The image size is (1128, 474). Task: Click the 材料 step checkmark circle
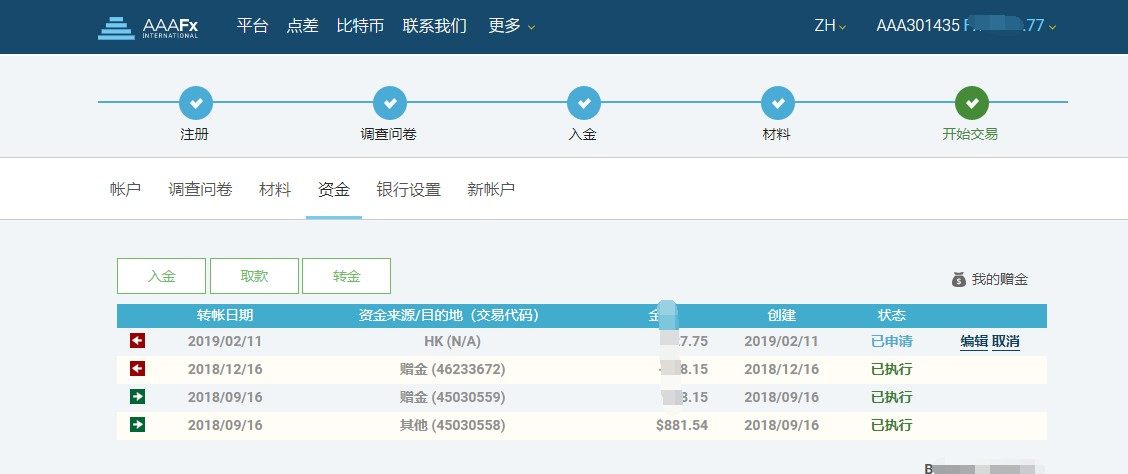point(777,102)
